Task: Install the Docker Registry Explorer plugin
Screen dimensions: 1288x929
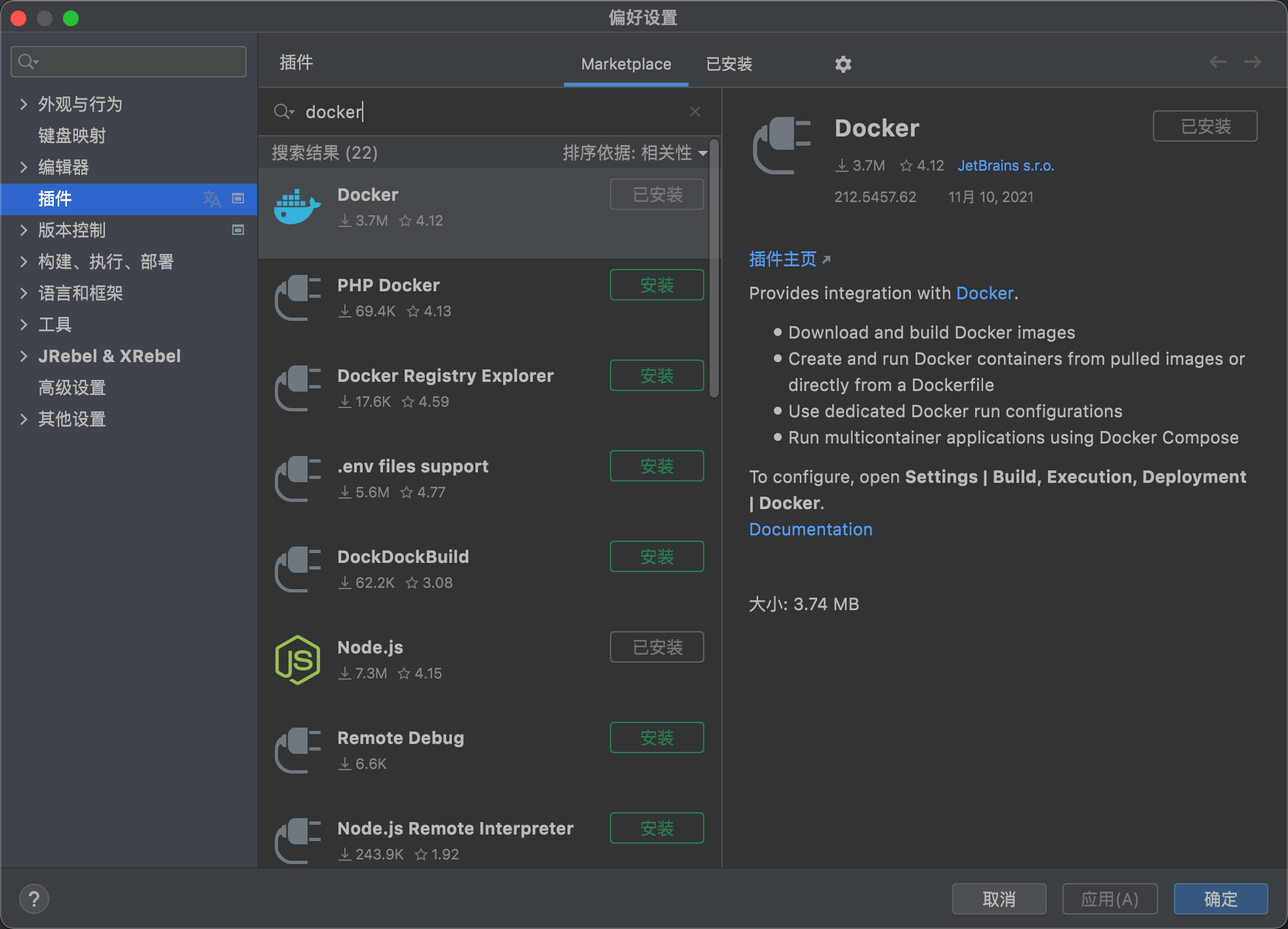Action: pyautogui.click(x=657, y=375)
